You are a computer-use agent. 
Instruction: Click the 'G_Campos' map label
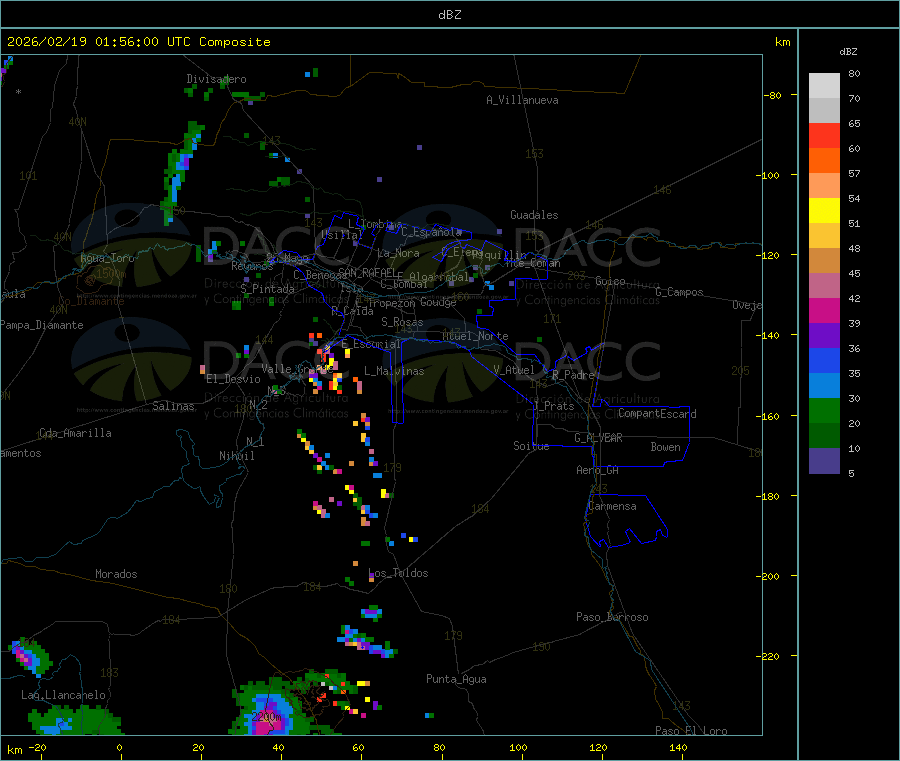click(680, 292)
